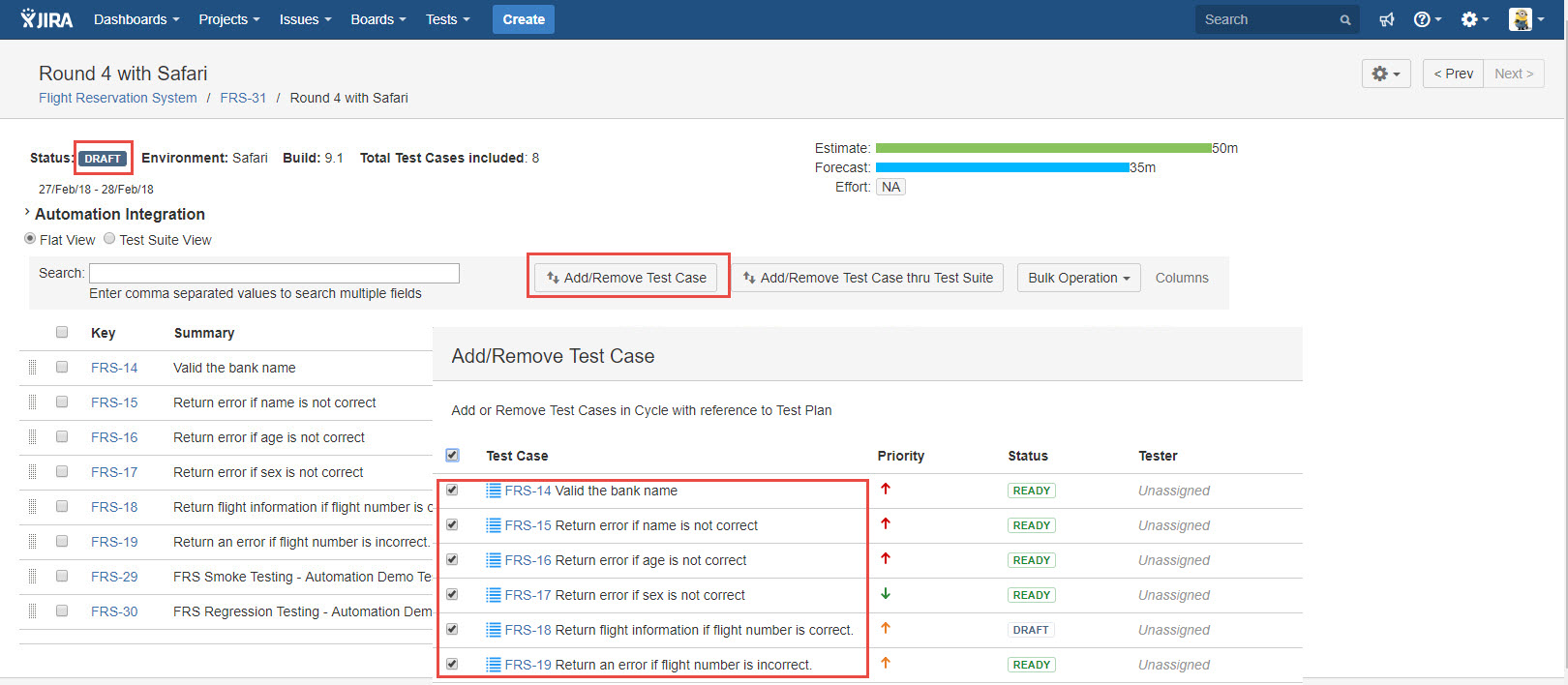The width and height of the screenshot is (1568, 685).
Task: Open the feedback megaphone icon
Action: point(1387,19)
